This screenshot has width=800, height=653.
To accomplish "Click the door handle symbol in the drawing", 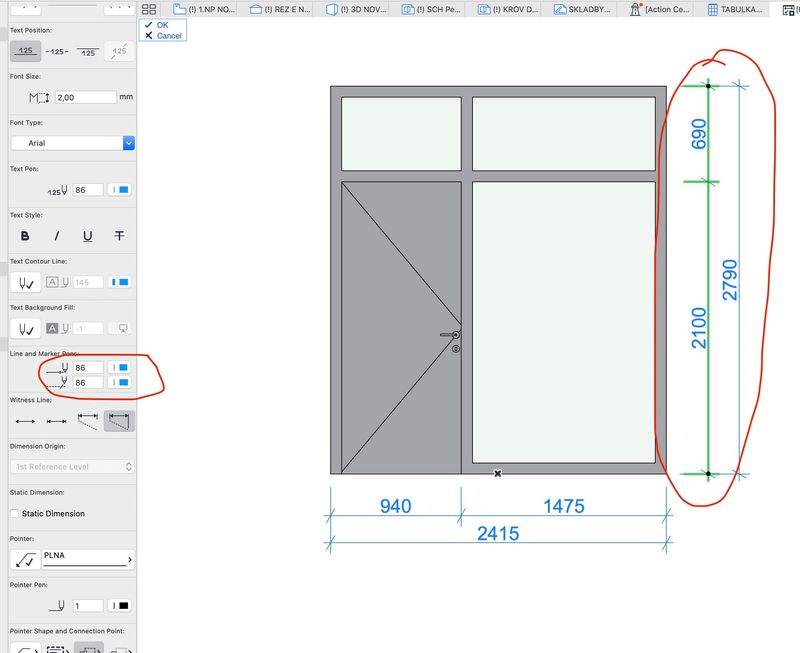I will pyautogui.click(x=451, y=335).
